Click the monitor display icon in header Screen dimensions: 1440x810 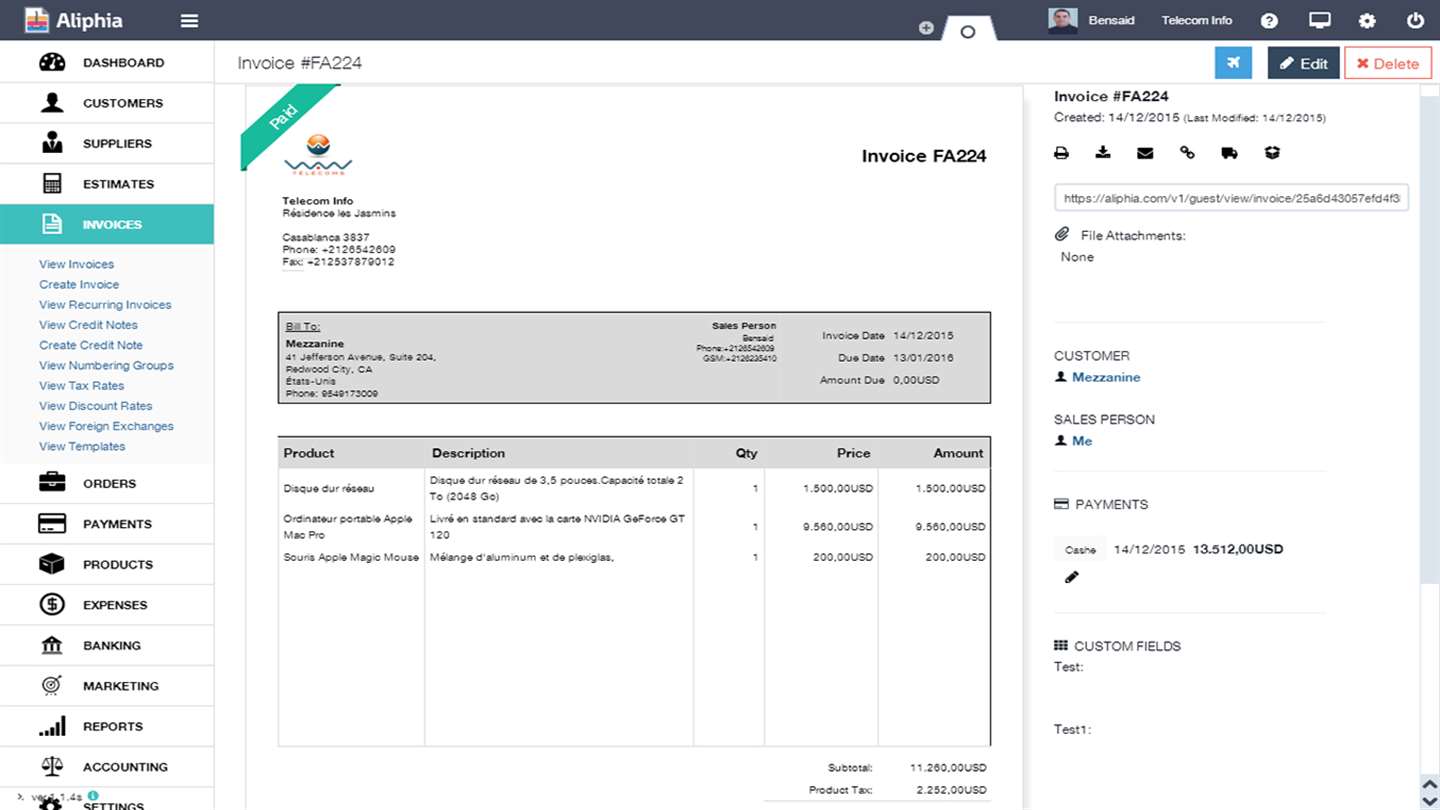(x=1320, y=21)
